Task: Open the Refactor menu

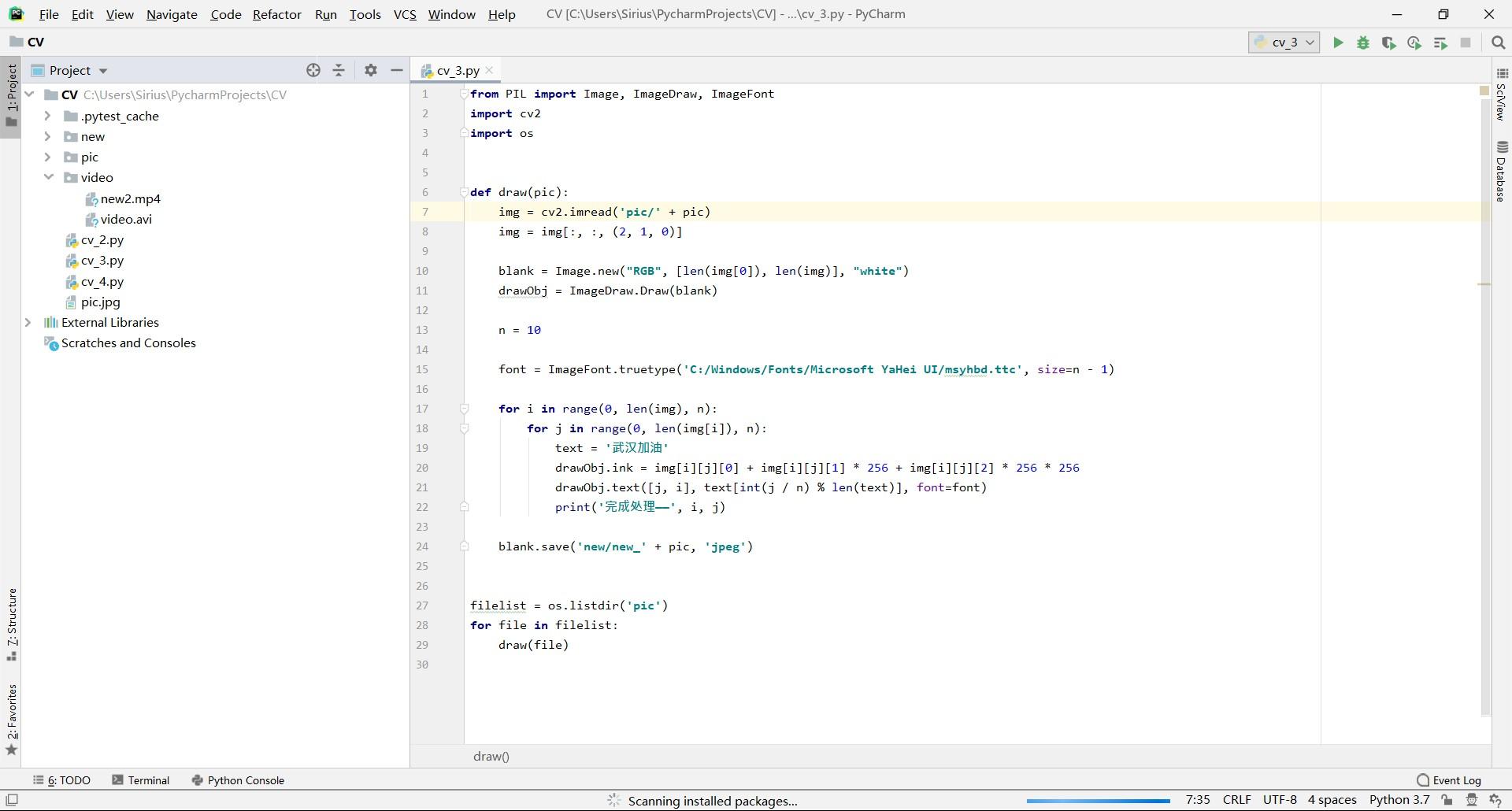Action: point(276,14)
